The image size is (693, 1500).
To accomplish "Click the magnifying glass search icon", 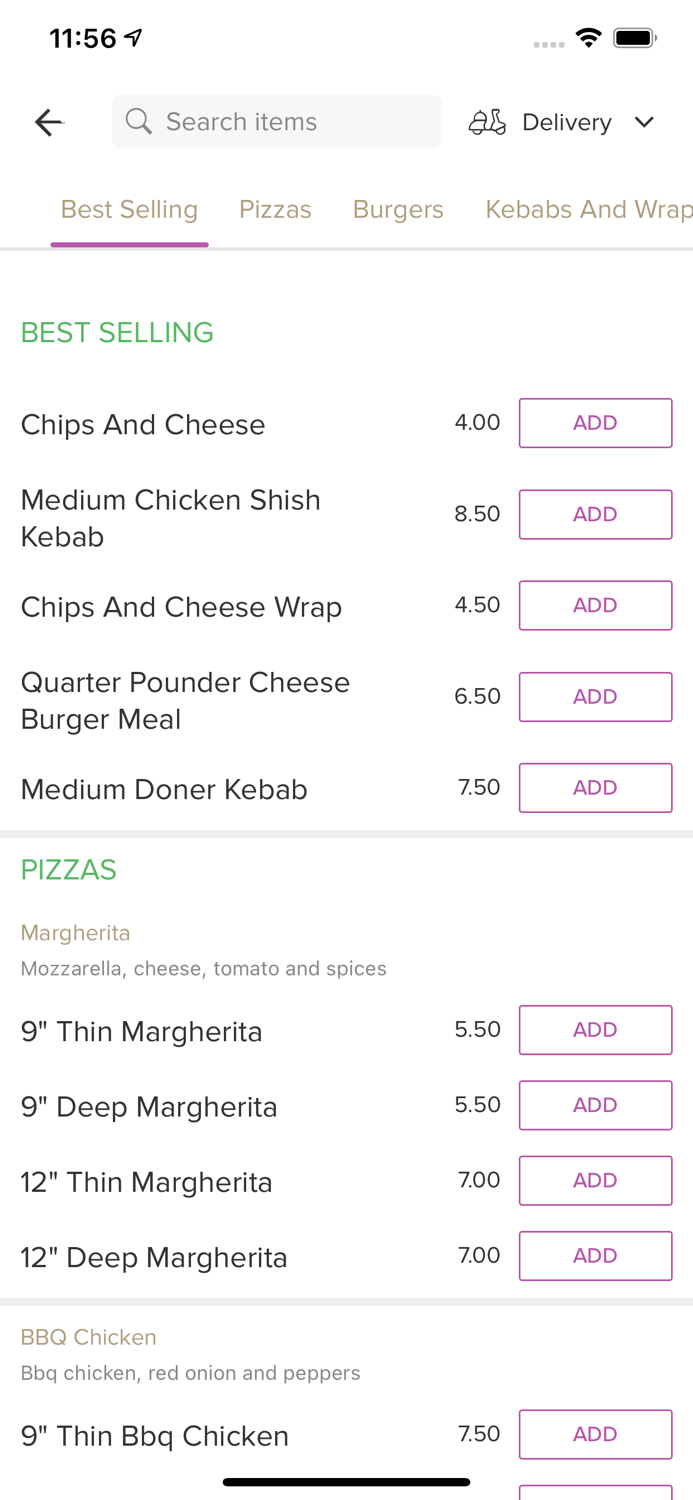I will 139,121.
